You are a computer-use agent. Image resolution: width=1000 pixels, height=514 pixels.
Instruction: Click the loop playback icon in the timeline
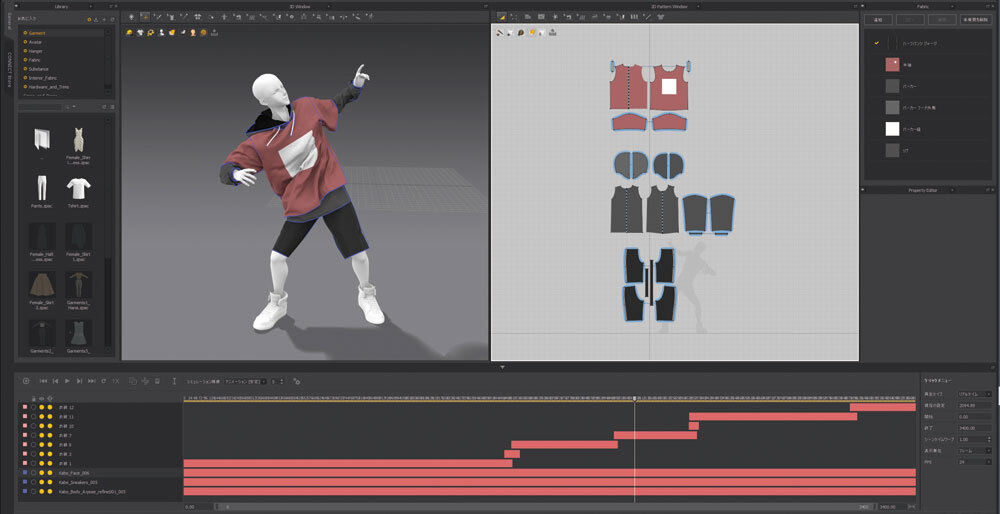pyautogui.click(x=103, y=381)
